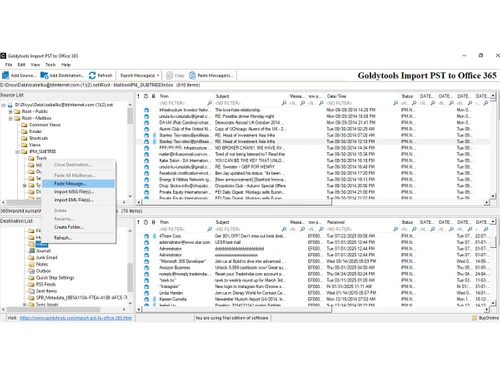Click the mail icon of the 4Team Corp row
500x375 pixels.
pos(146,236)
